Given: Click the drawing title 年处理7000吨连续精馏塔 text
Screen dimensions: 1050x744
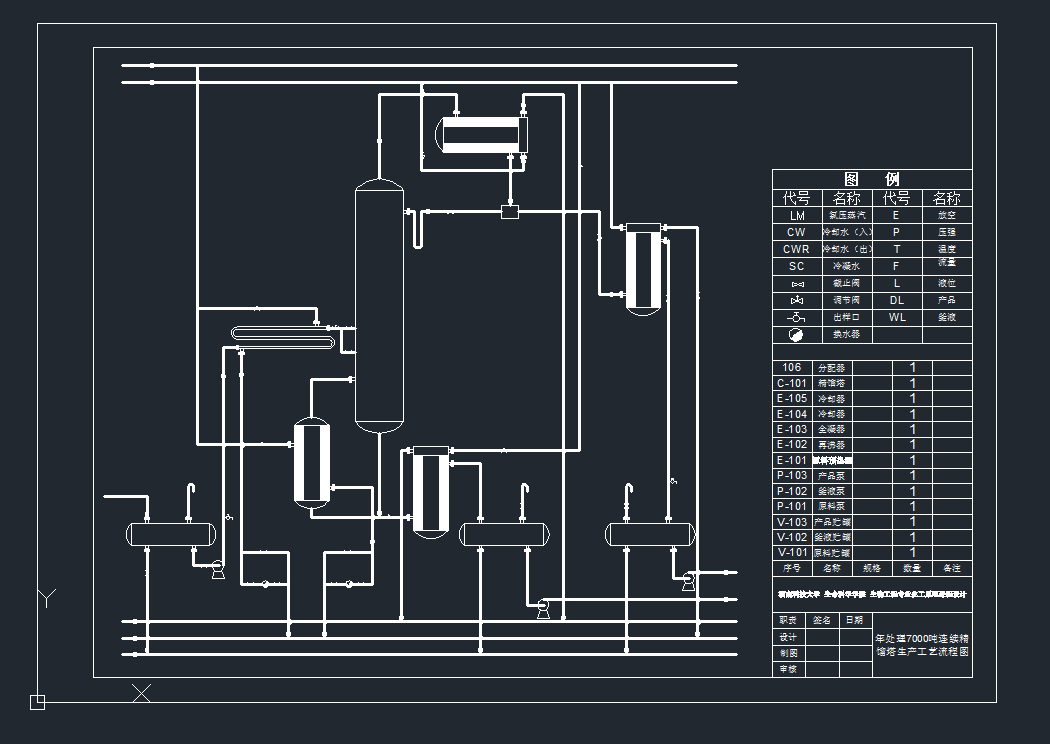Looking at the screenshot, I should click(x=921, y=645).
